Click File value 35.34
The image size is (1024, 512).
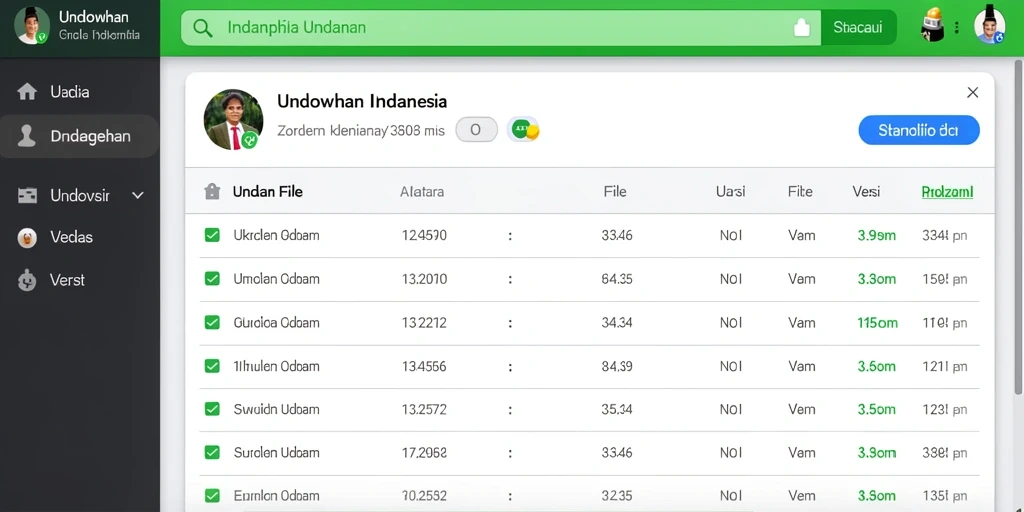[x=616, y=409]
